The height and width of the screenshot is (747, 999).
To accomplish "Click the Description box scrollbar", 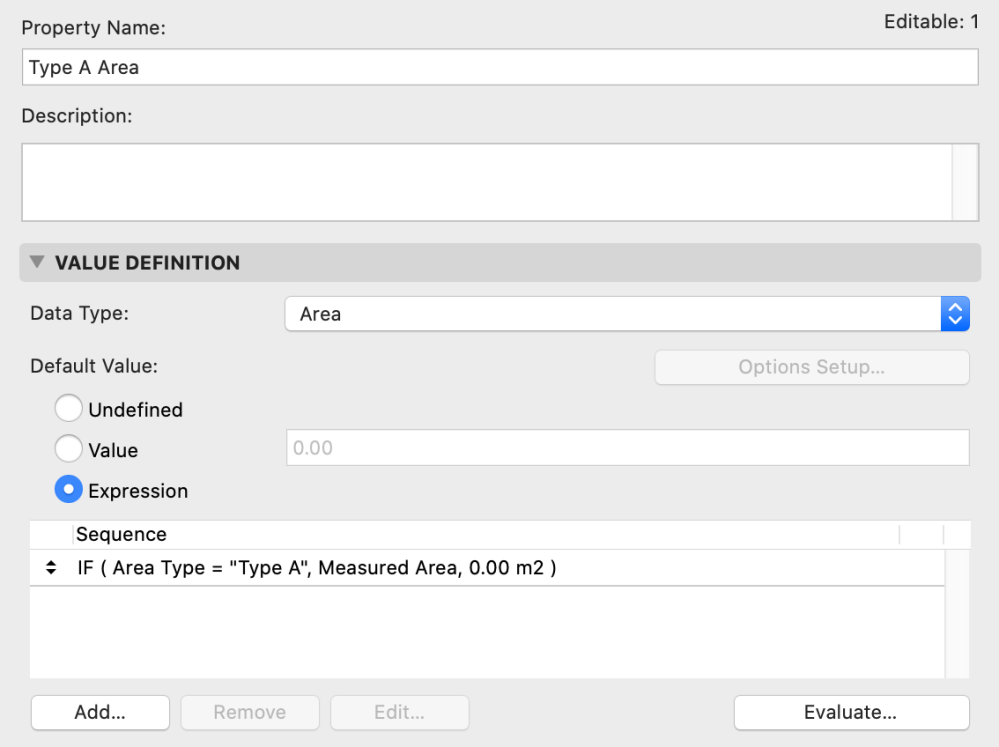I will tap(965, 181).
